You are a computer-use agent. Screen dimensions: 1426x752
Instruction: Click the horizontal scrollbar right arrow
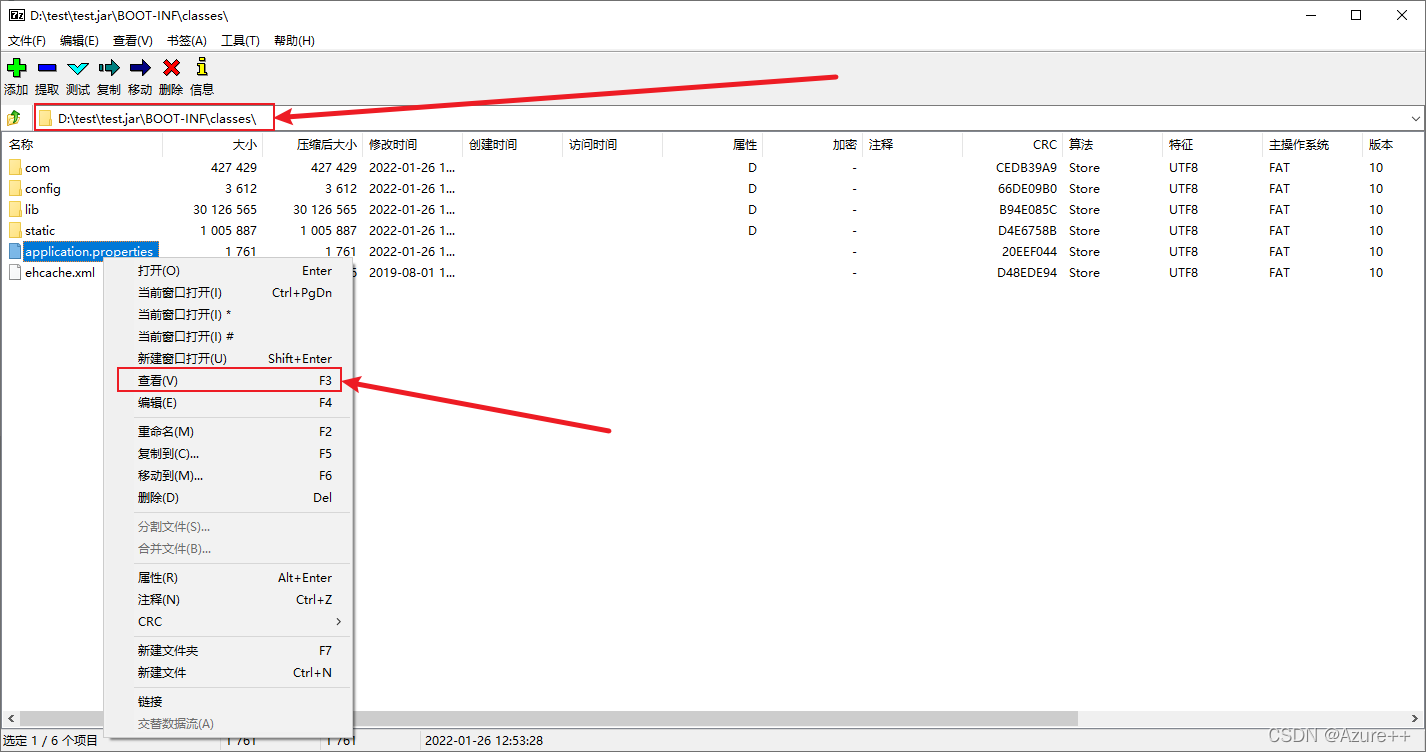click(x=1417, y=719)
